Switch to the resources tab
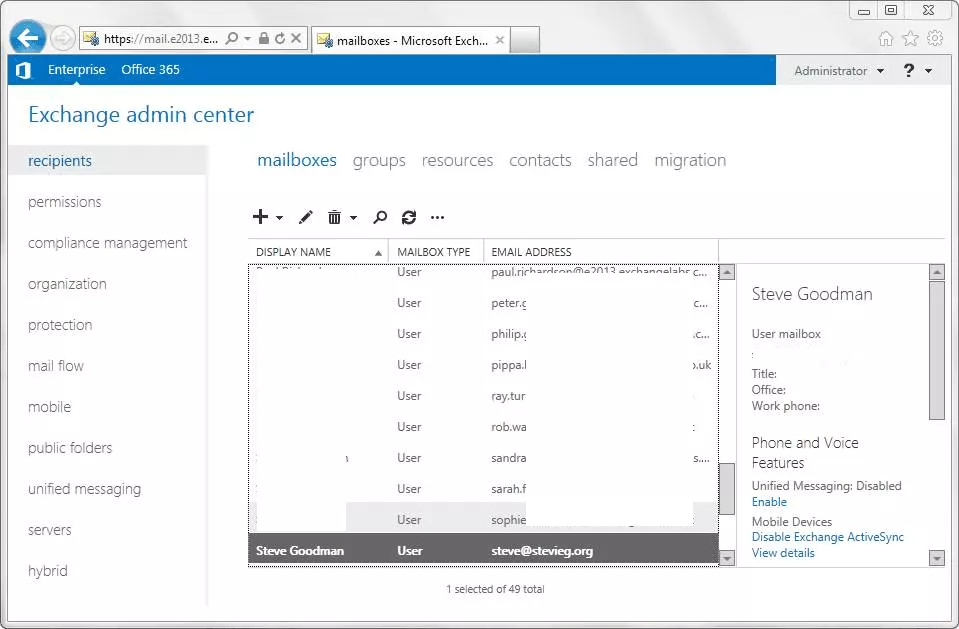The image size is (959, 629). tap(457, 160)
